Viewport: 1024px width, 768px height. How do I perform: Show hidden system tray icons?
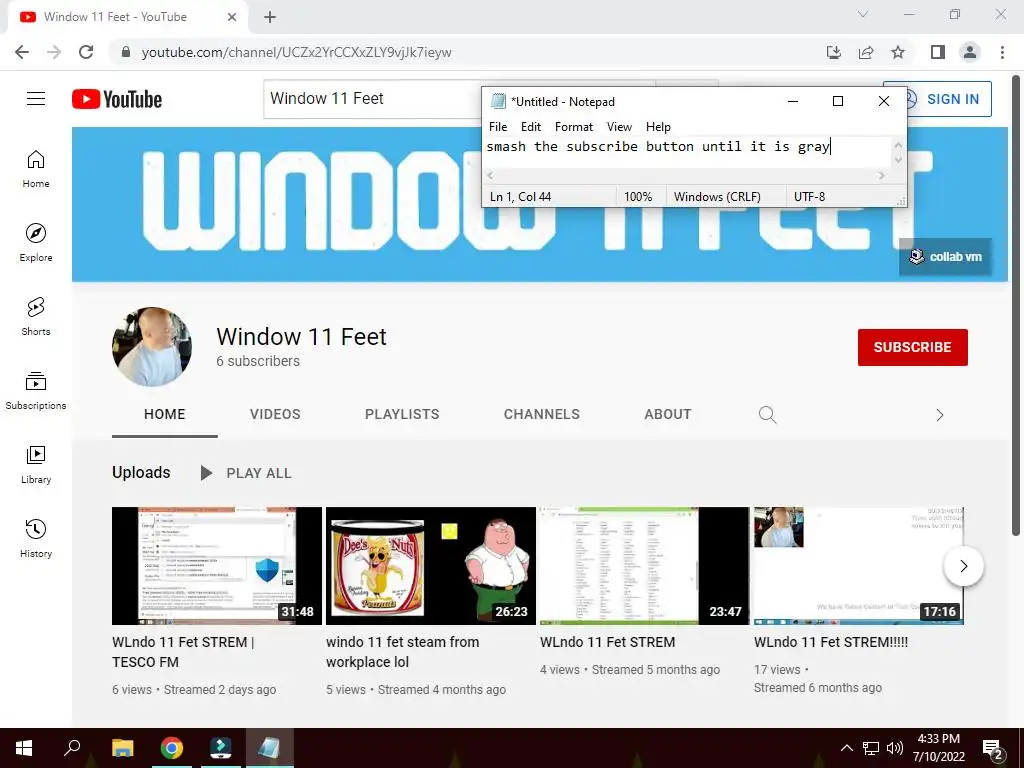tap(846, 748)
